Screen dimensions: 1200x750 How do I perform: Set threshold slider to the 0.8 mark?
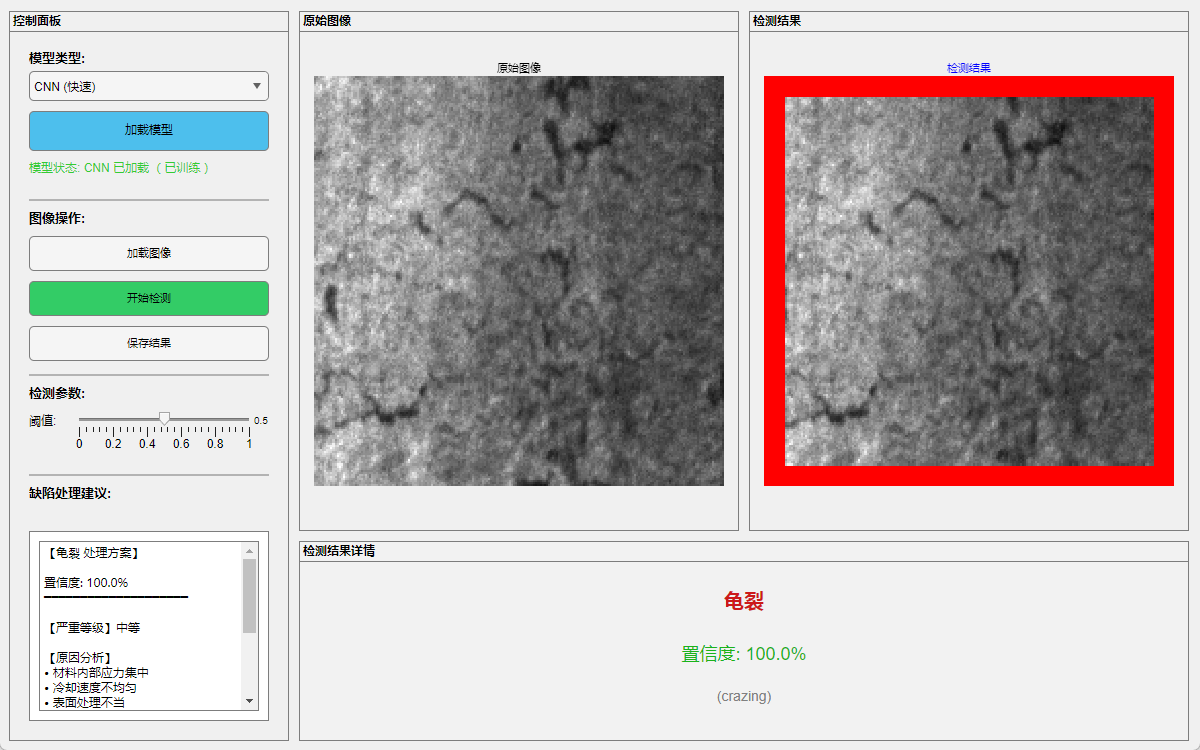tap(215, 419)
